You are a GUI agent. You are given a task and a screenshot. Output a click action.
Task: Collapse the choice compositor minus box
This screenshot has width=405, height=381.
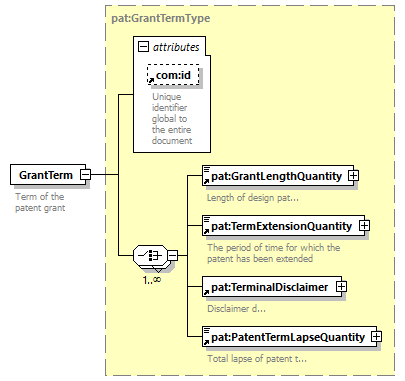(172, 256)
